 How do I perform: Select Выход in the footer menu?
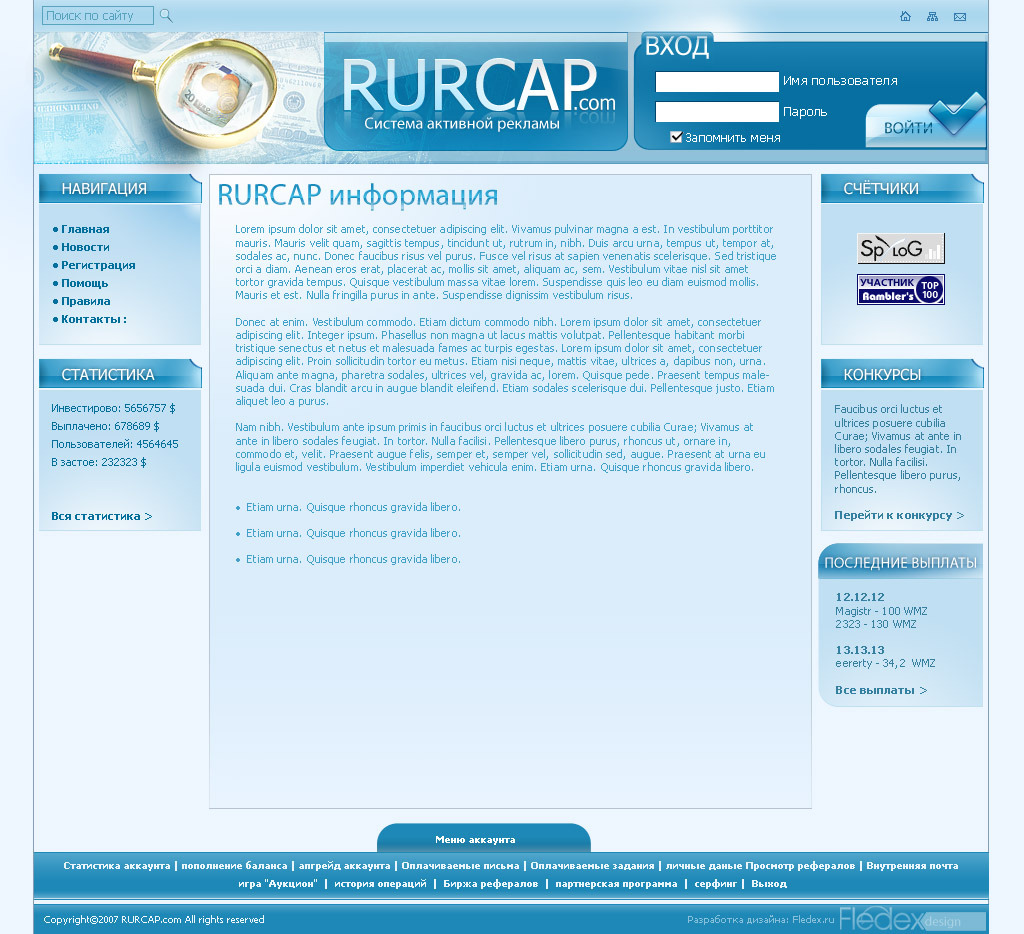772,883
